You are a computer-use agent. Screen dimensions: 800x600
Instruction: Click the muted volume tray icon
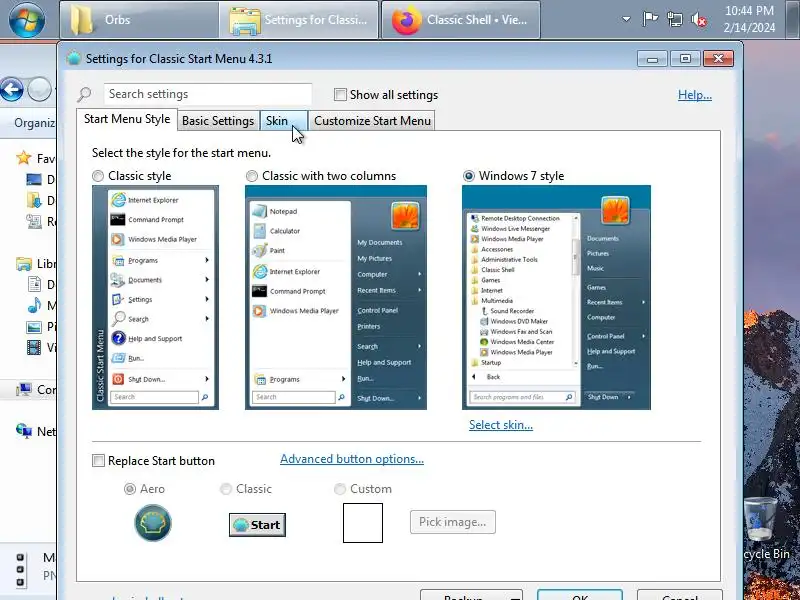point(699,20)
